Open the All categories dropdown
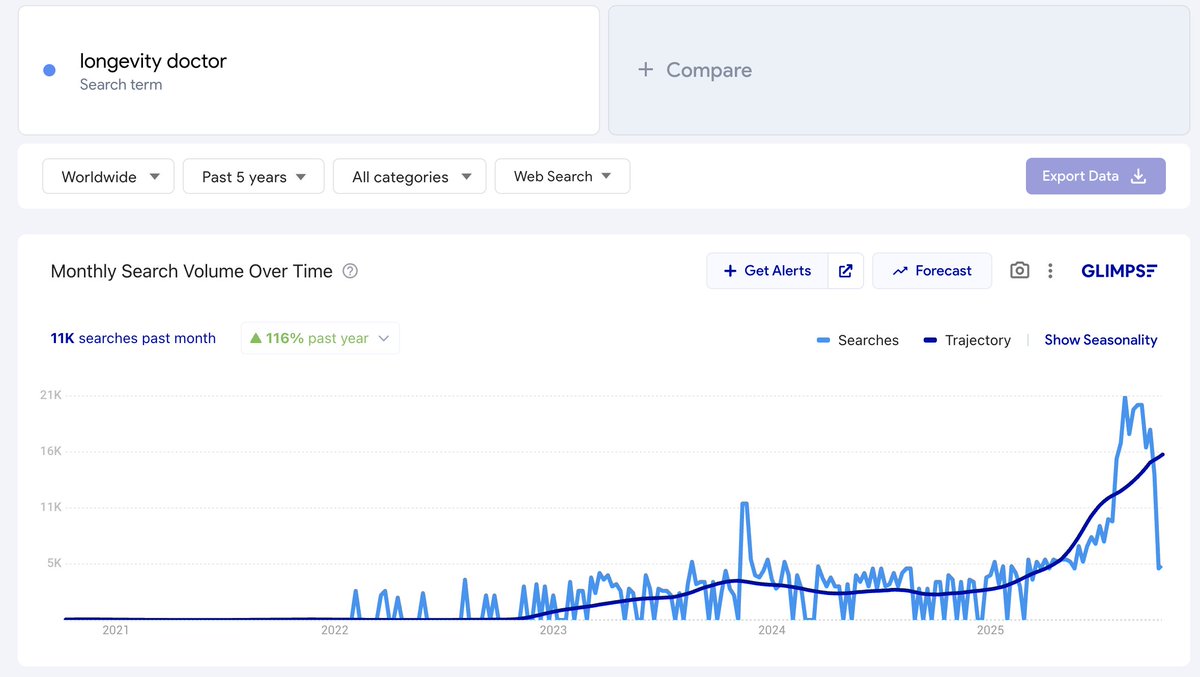Viewport: 1200px width, 677px height. click(x=410, y=176)
